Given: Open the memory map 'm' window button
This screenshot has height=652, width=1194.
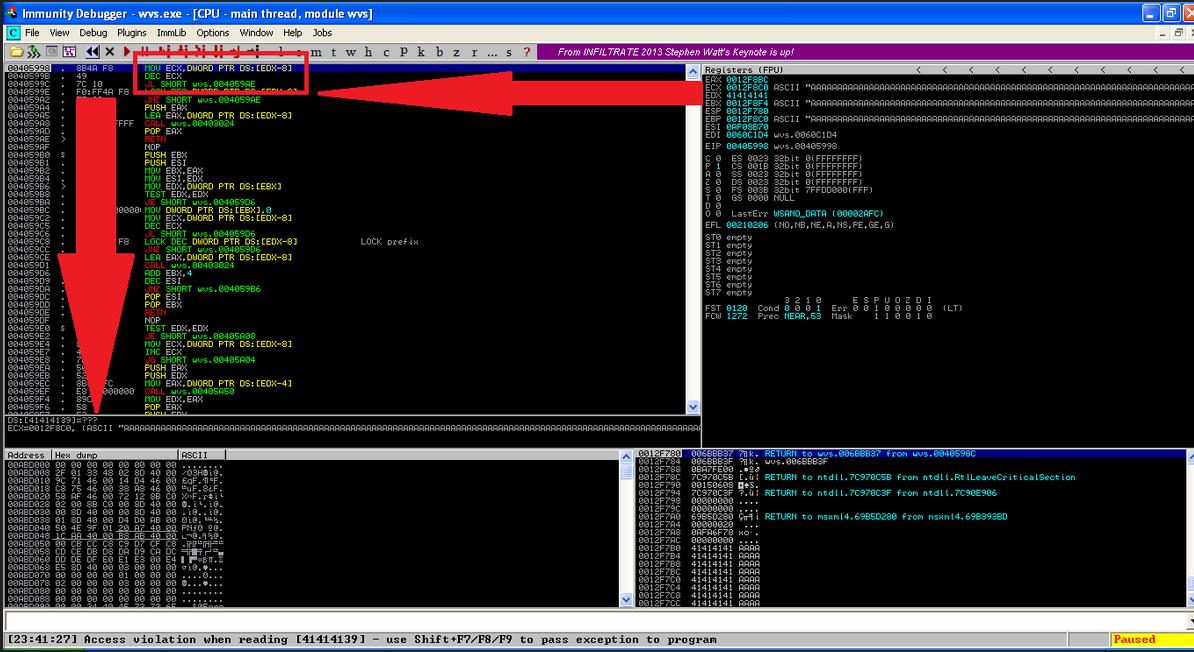Looking at the screenshot, I should (317, 52).
